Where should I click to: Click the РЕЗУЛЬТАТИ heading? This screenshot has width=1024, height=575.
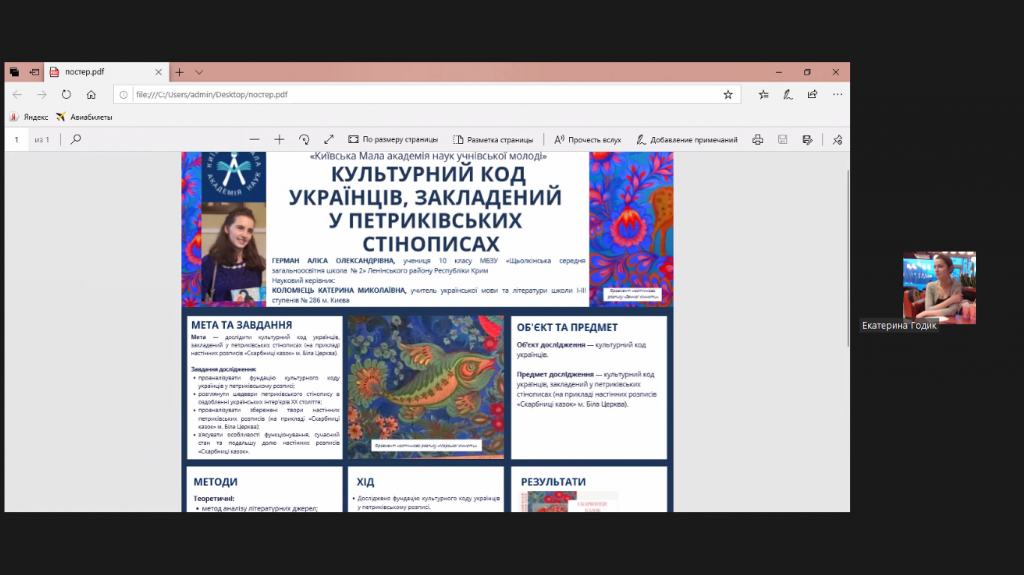(x=553, y=482)
